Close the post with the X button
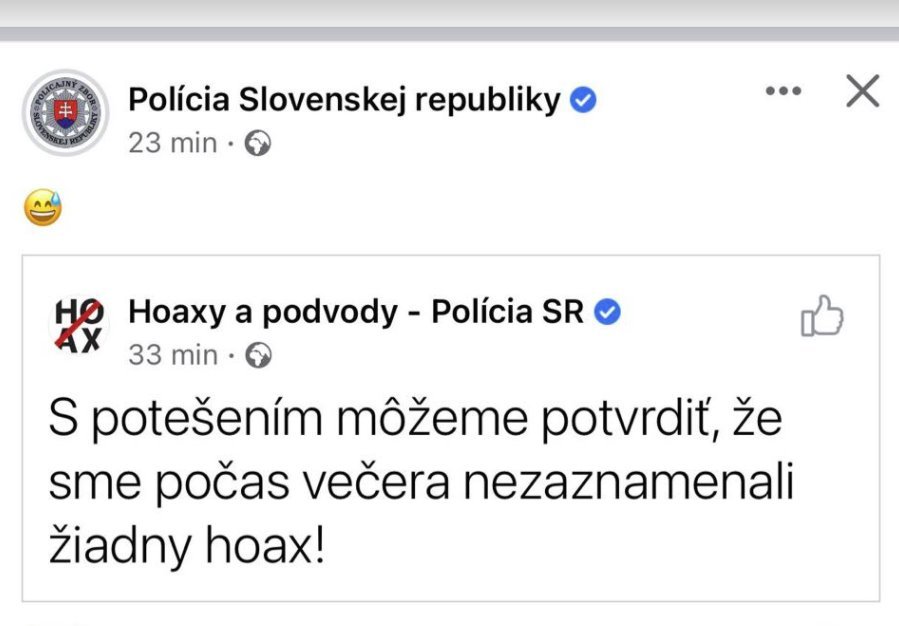899x626 pixels. click(x=862, y=92)
